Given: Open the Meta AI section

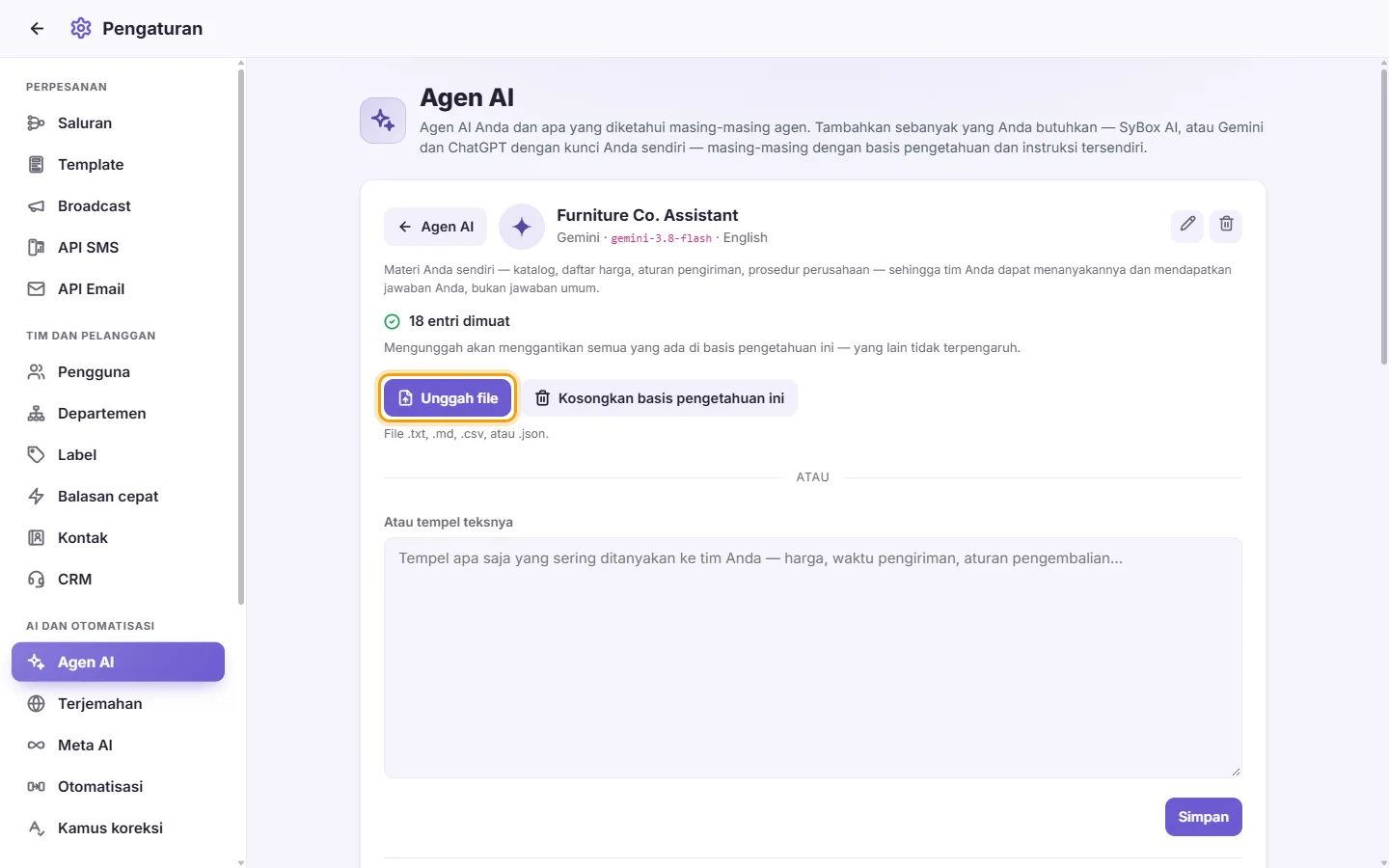Looking at the screenshot, I should 118,746.
